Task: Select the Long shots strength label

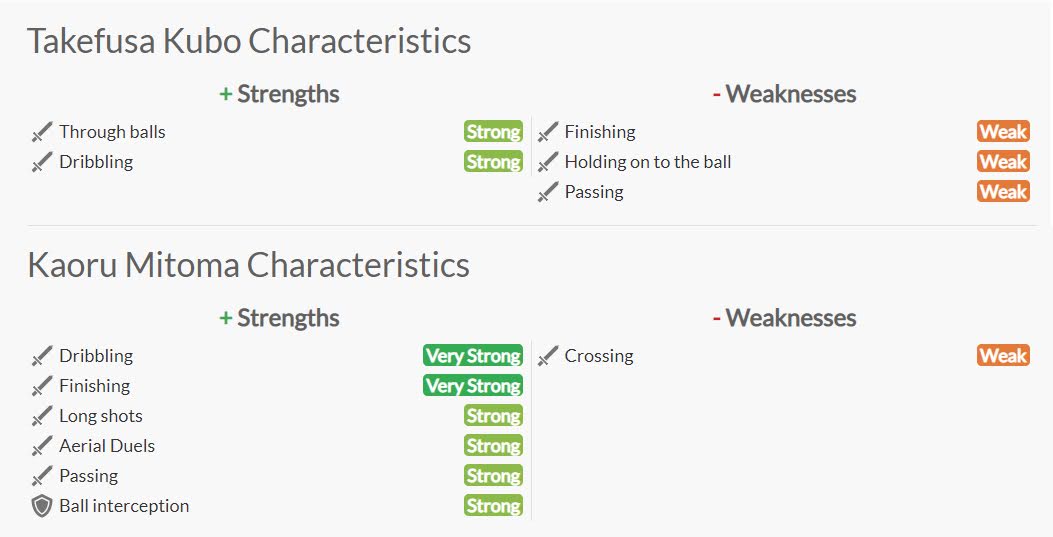Action: (101, 416)
